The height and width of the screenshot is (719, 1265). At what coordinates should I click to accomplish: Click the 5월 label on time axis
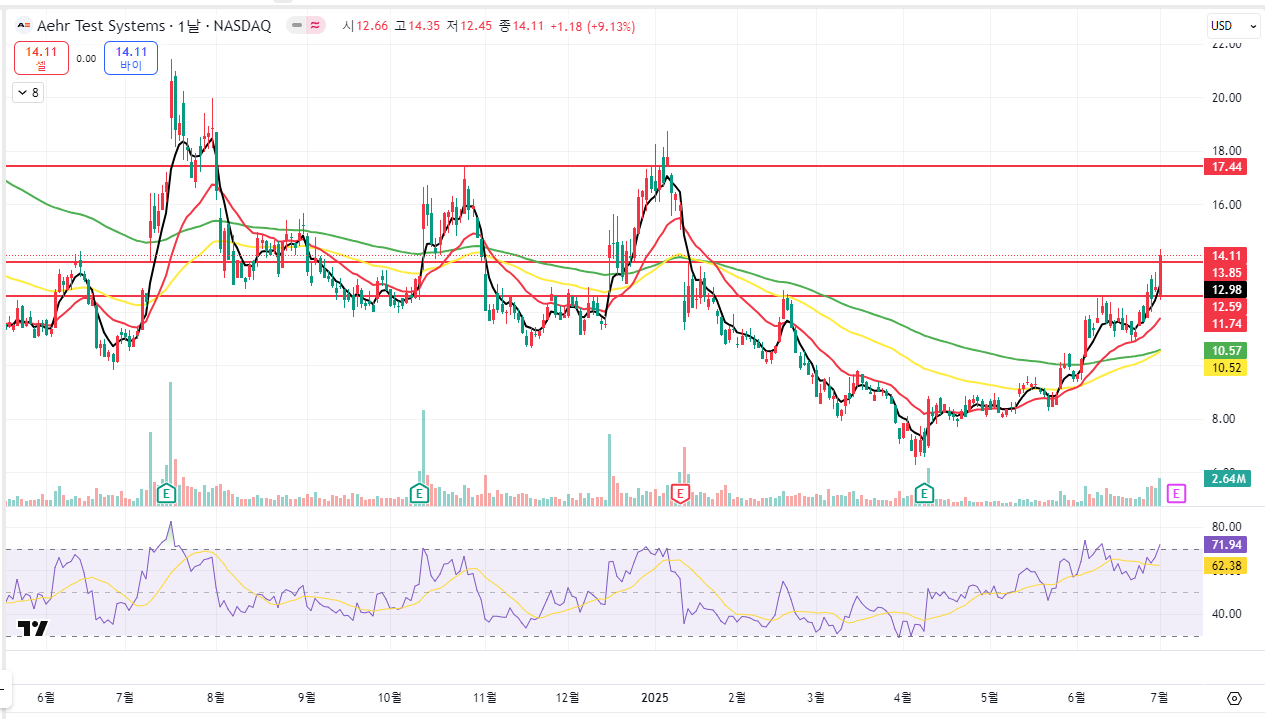pos(990,697)
